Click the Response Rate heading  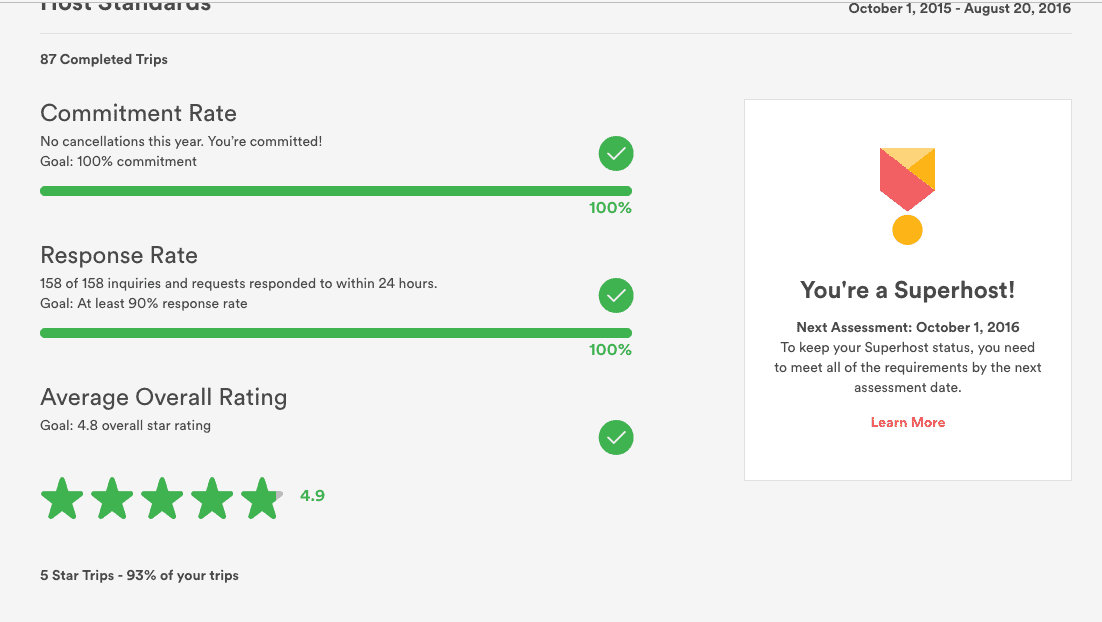(119, 255)
